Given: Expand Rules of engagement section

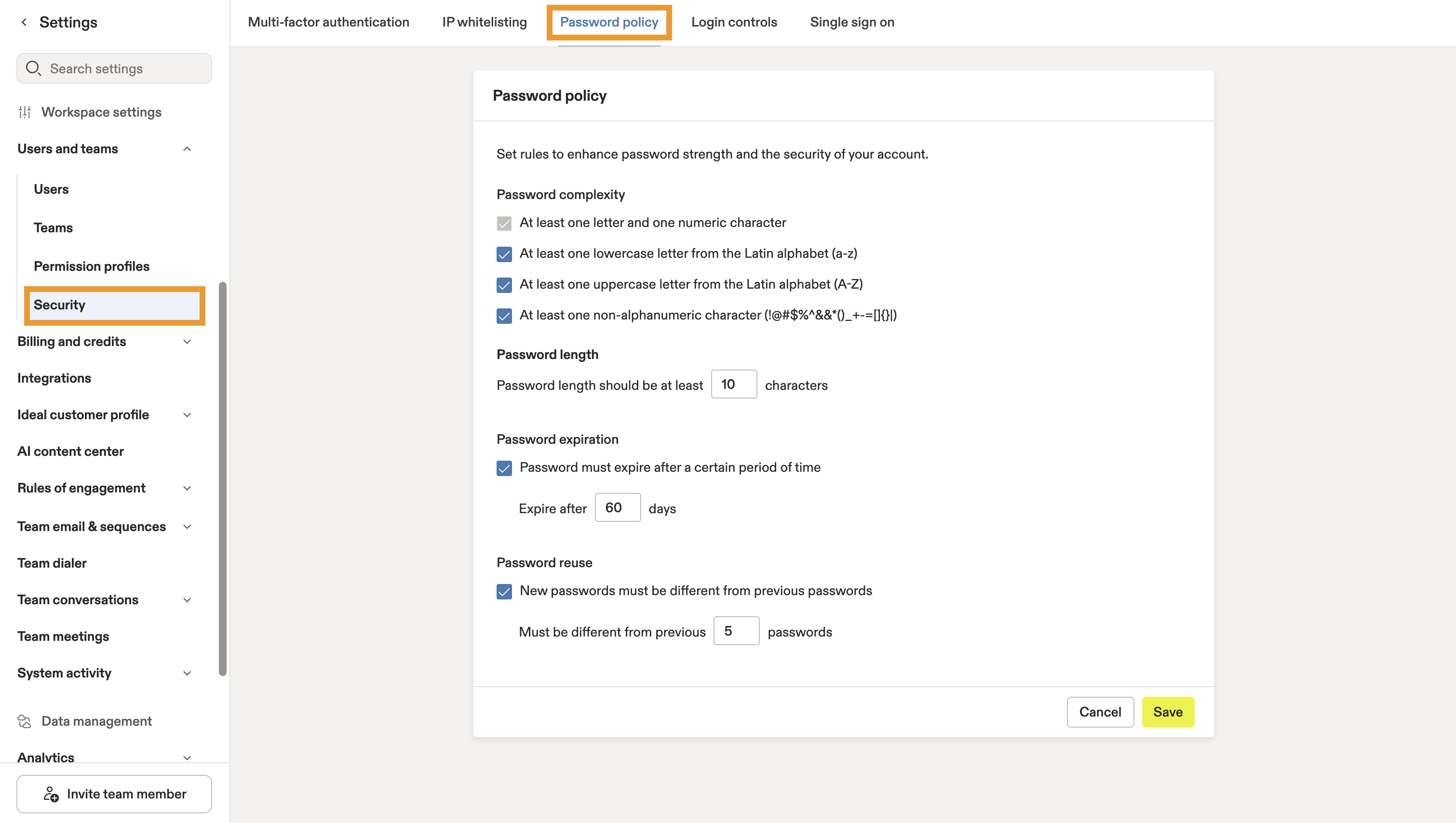Looking at the screenshot, I should coord(187,488).
